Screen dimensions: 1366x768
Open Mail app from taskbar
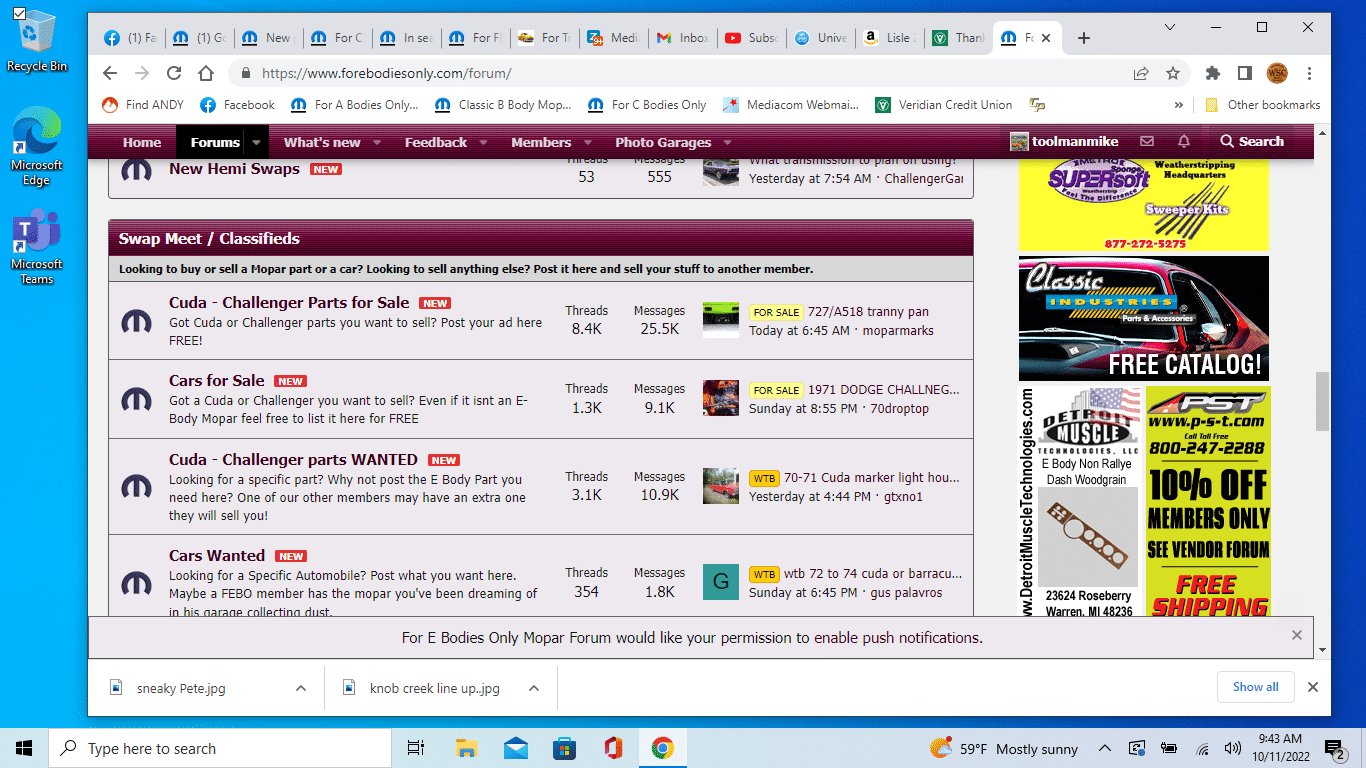click(516, 748)
